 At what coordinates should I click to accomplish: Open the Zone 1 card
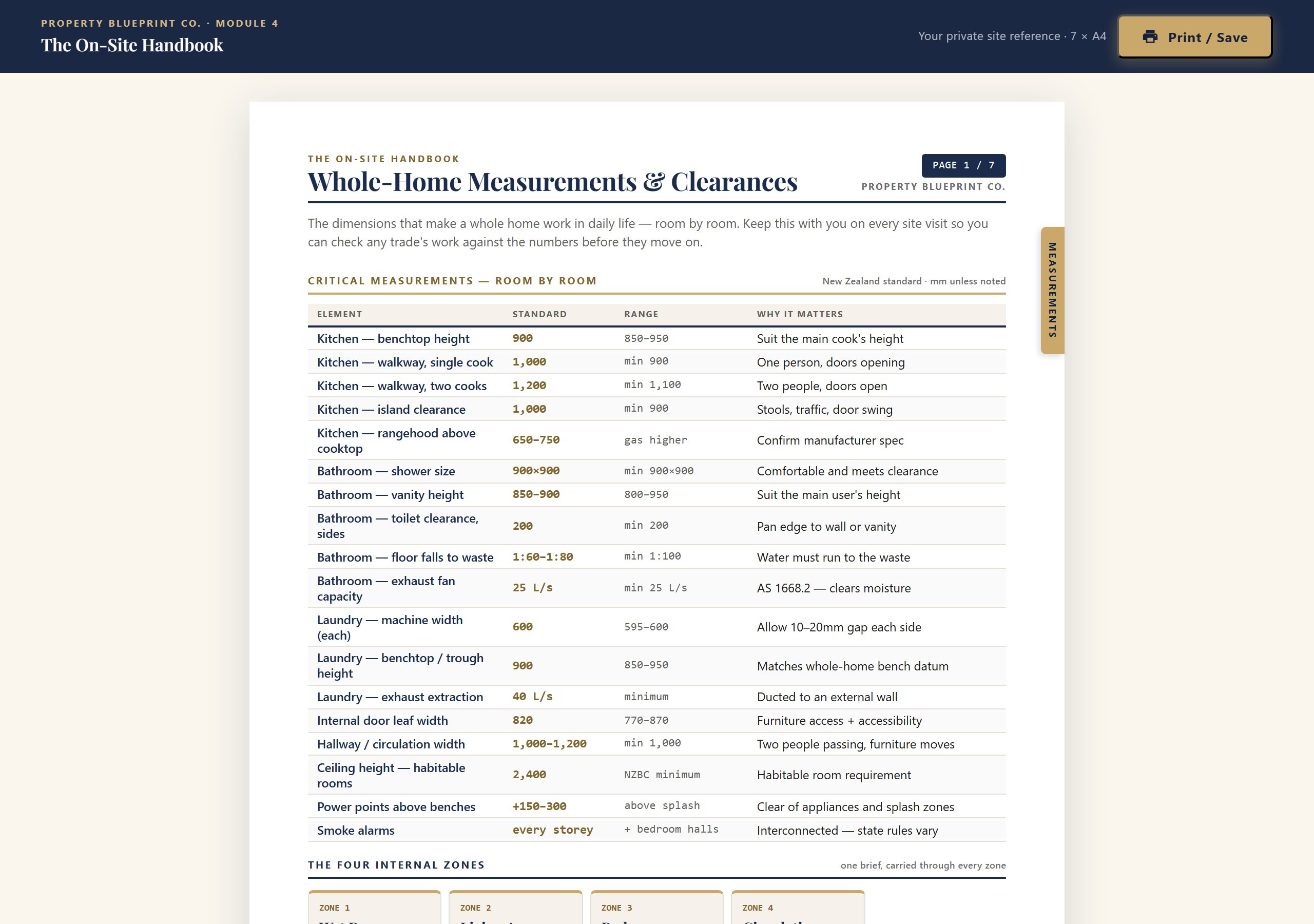click(374, 908)
